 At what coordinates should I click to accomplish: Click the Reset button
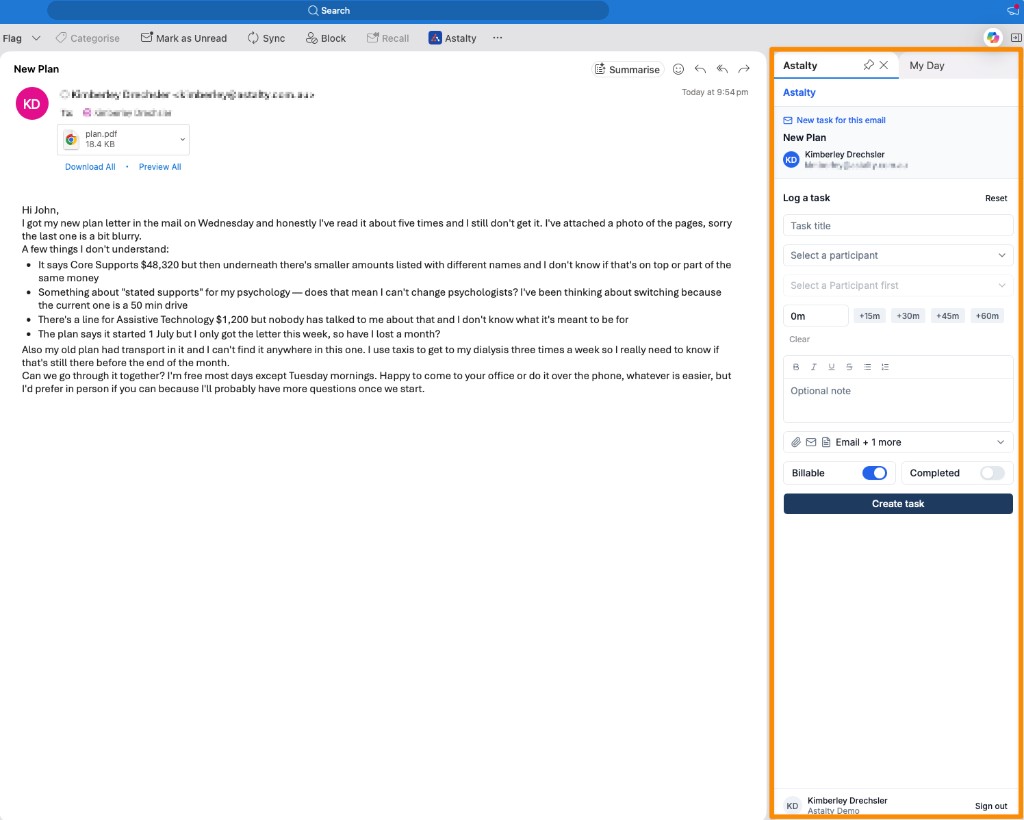pos(996,198)
